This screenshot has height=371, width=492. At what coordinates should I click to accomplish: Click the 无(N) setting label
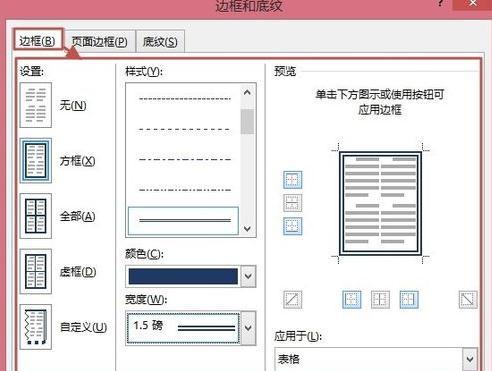[x=73, y=105]
